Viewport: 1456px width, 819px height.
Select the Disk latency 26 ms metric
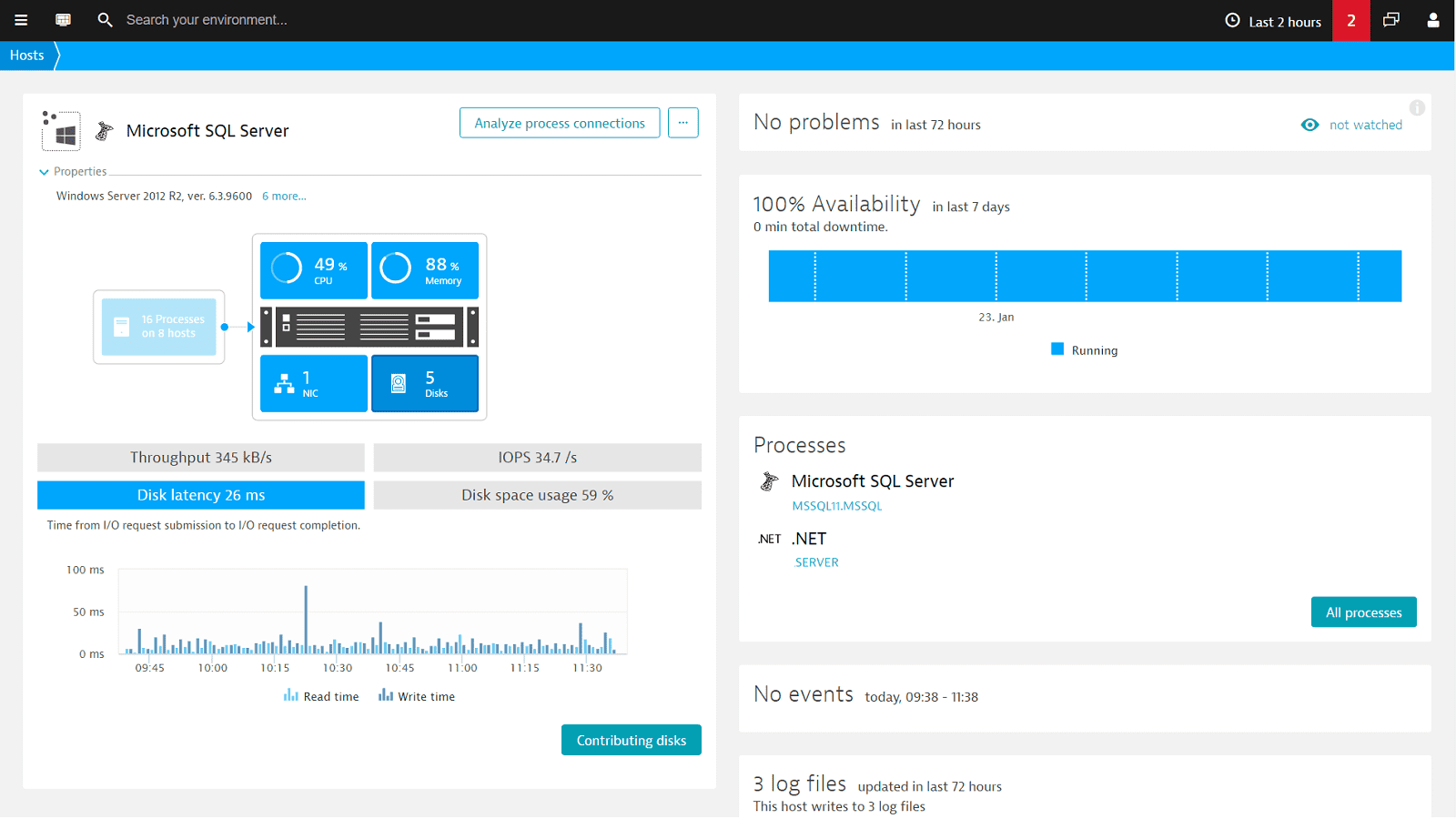pyautogui.click(x=201, y=495)
